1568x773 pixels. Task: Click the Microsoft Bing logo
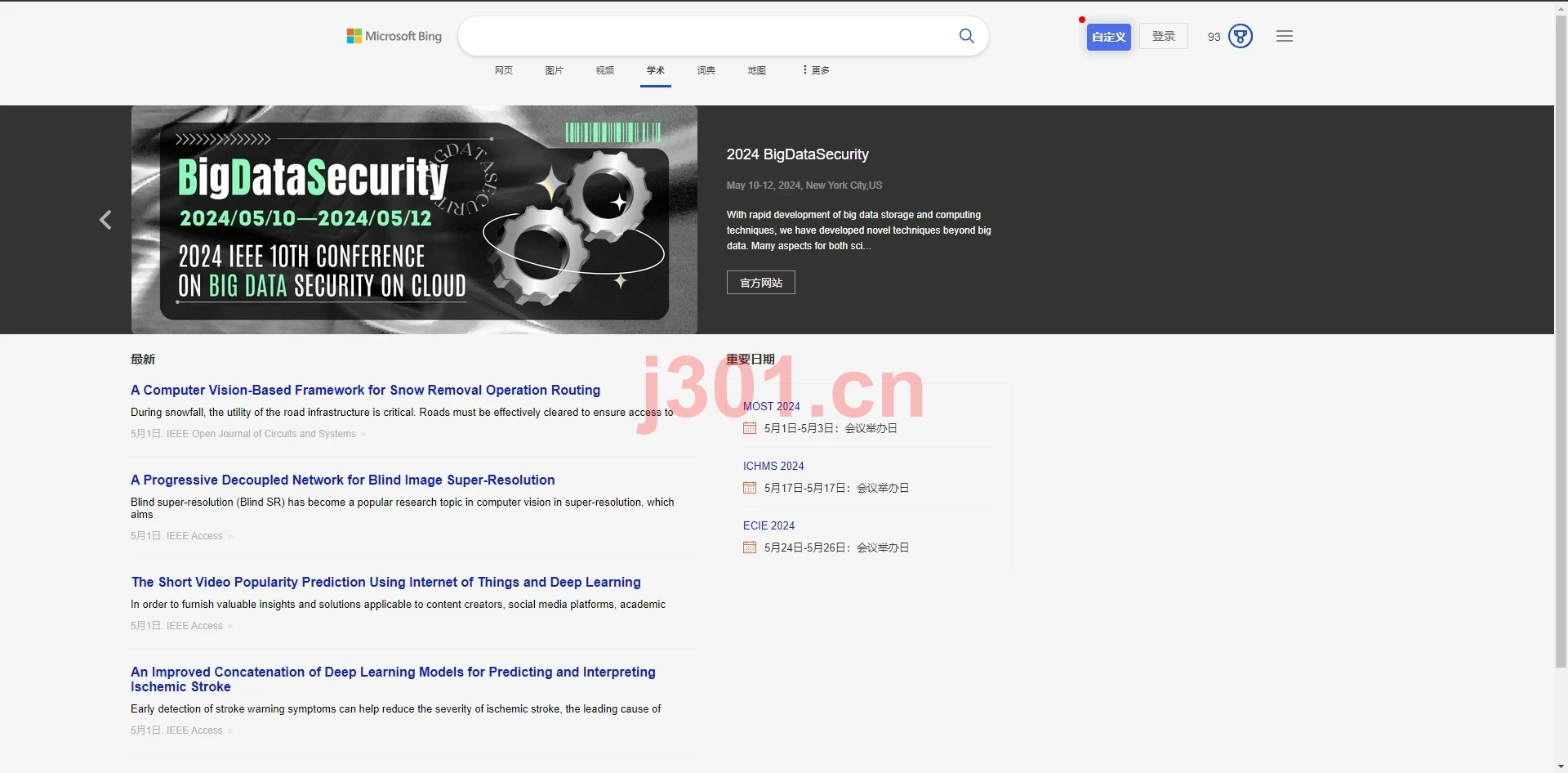coord(394,36)
